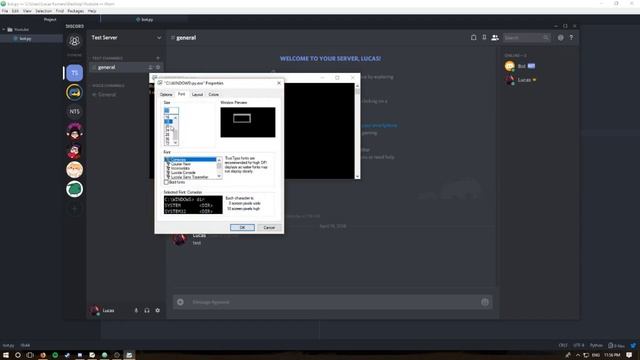Switch to Layout tab in Properties
640x360 pixels.
[197, 94]
